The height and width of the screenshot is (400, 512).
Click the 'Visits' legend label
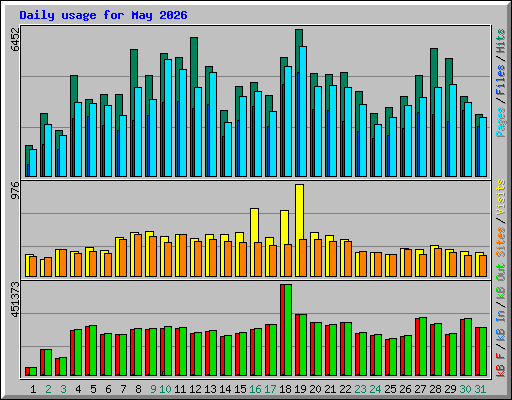tap(501, 197)
